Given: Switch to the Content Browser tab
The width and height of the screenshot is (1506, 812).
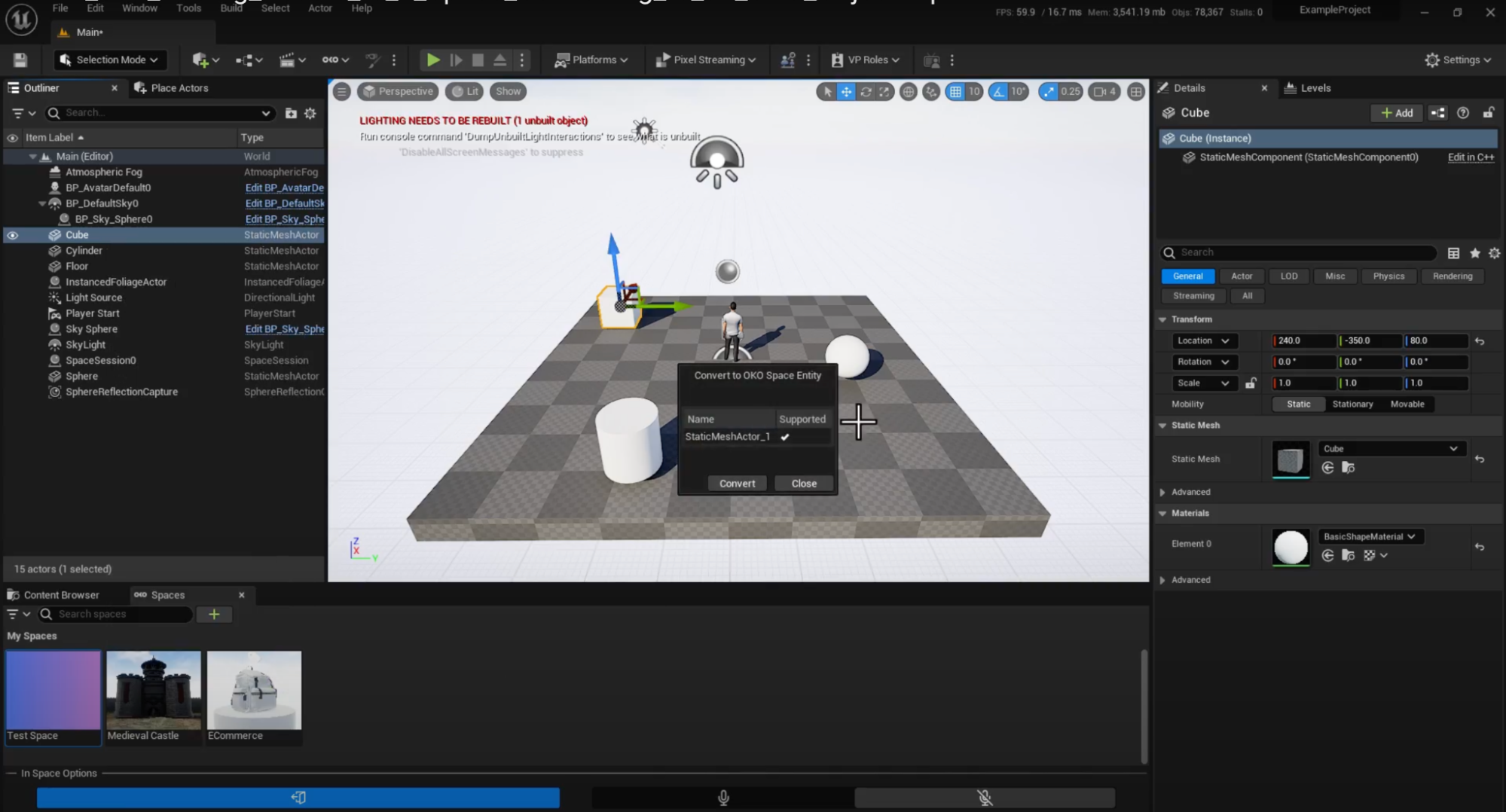Looking at the screenshot, I should (x=60, y=595).
